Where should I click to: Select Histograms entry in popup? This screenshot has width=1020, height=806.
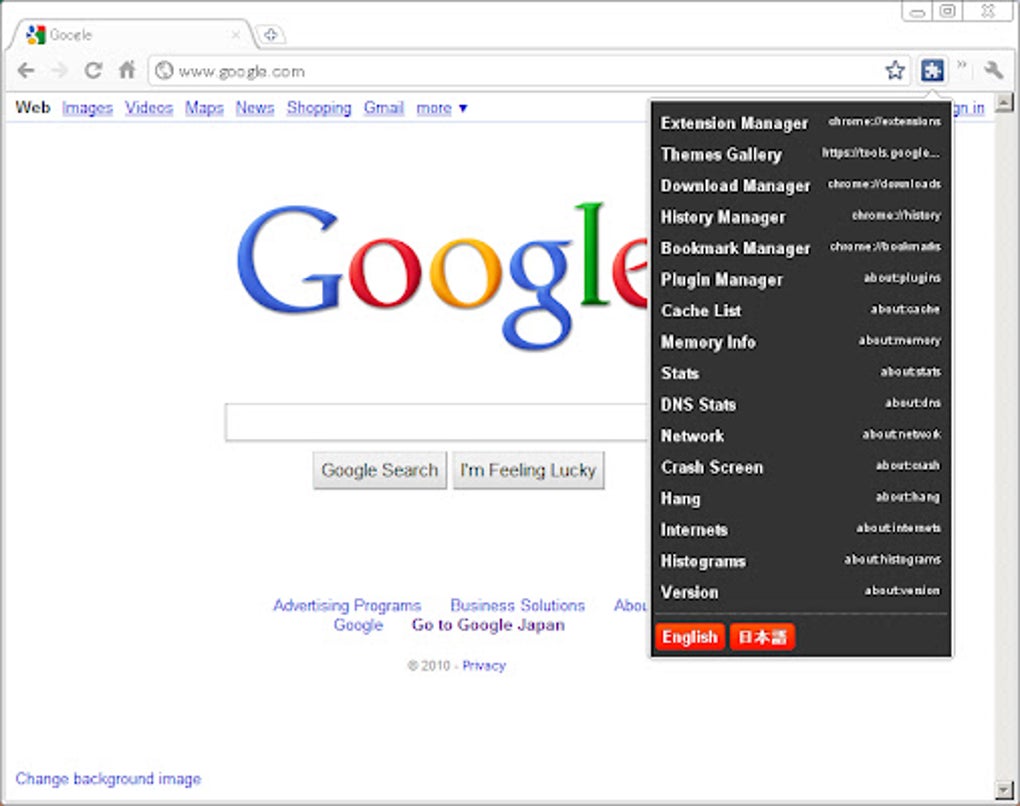(x=801, y=561)
